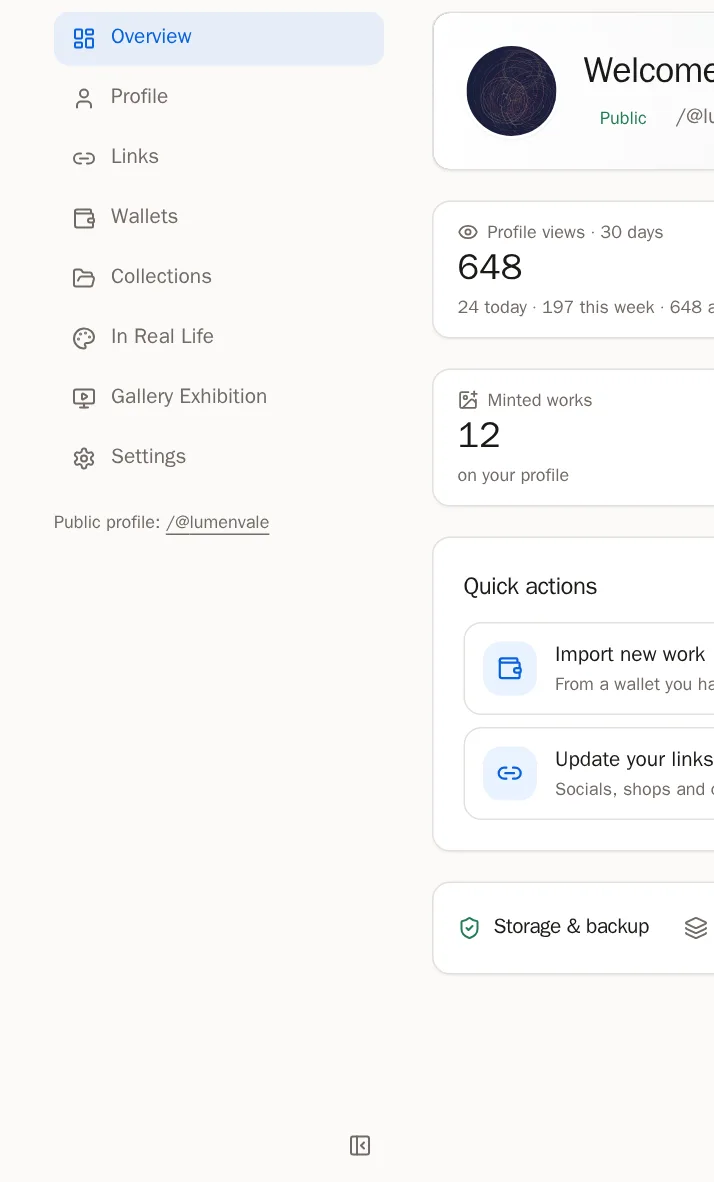Click the wallet icon in Import new work

(510, 668)
